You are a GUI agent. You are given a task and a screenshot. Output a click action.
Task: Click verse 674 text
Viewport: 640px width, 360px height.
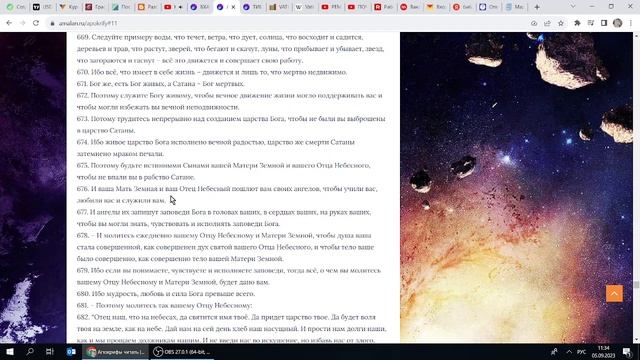[x=216, y=148]
